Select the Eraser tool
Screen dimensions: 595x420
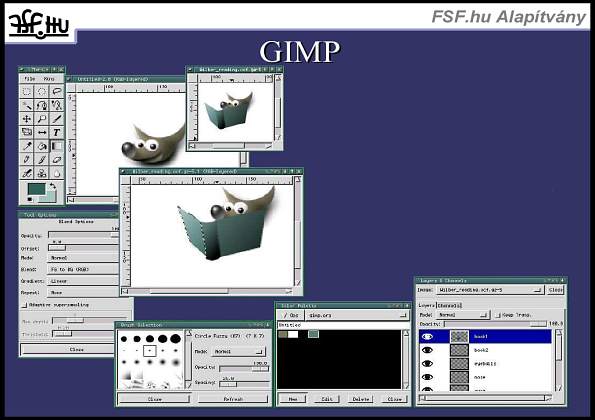pos(57,160)
